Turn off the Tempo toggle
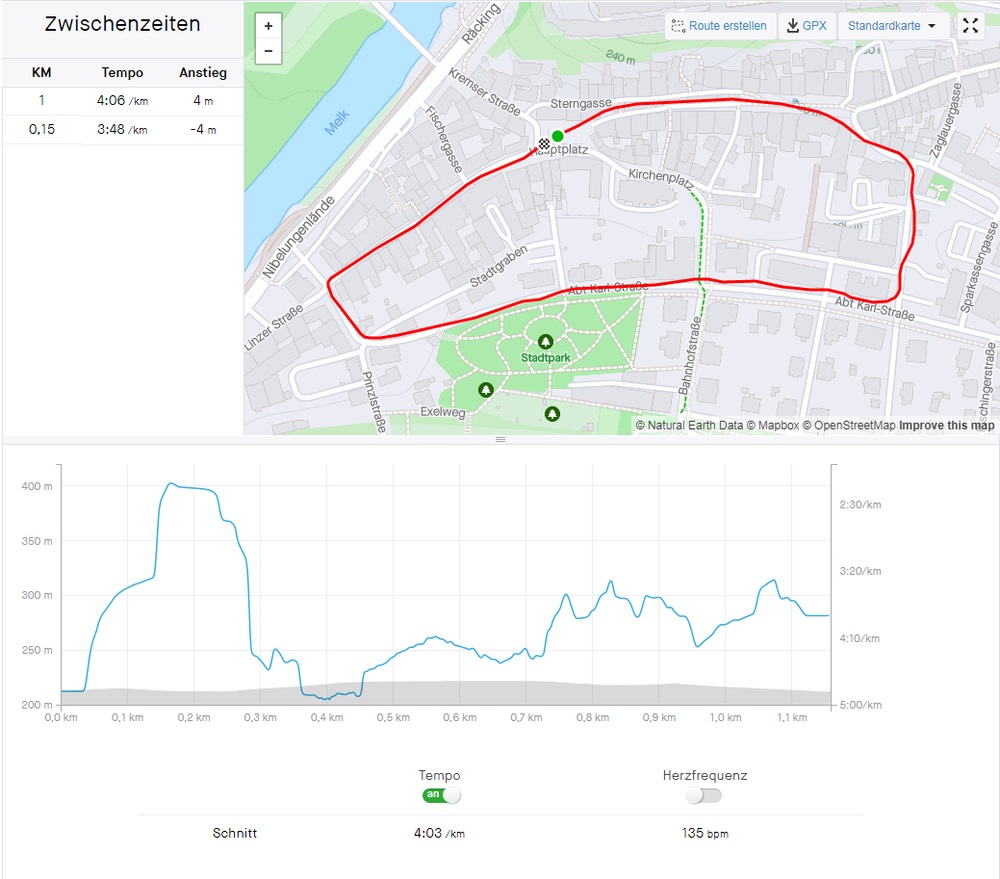The height and width of the screenshot is (879, 1000). coord(441,795)
